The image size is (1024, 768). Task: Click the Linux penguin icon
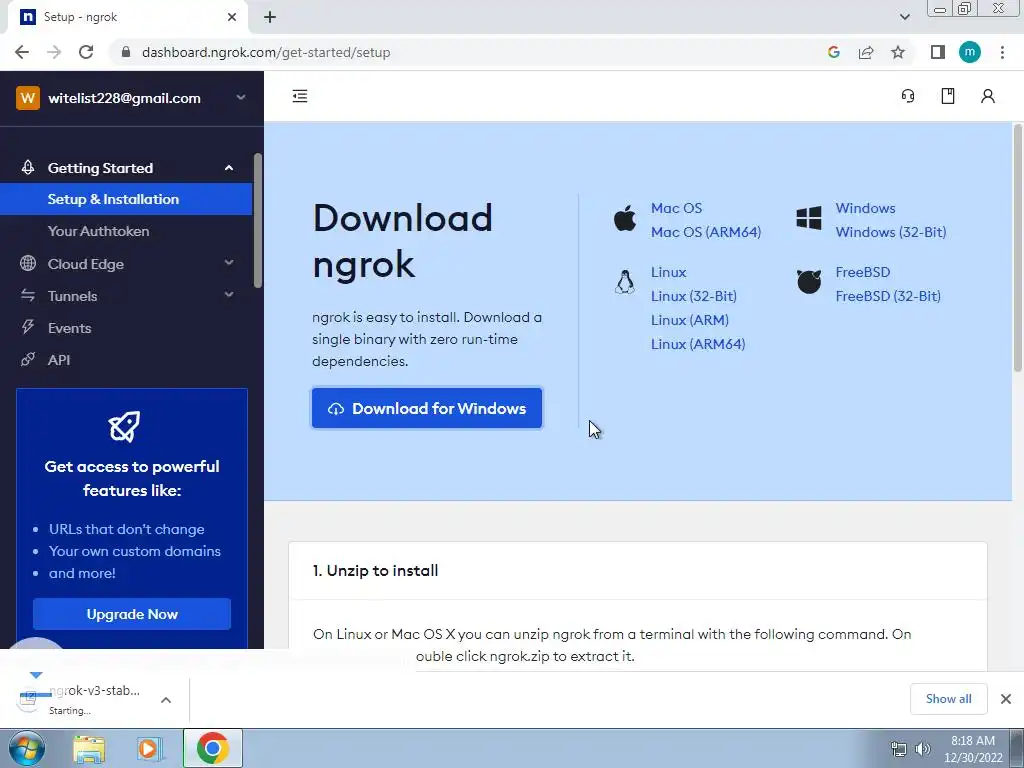click(625, 282)
